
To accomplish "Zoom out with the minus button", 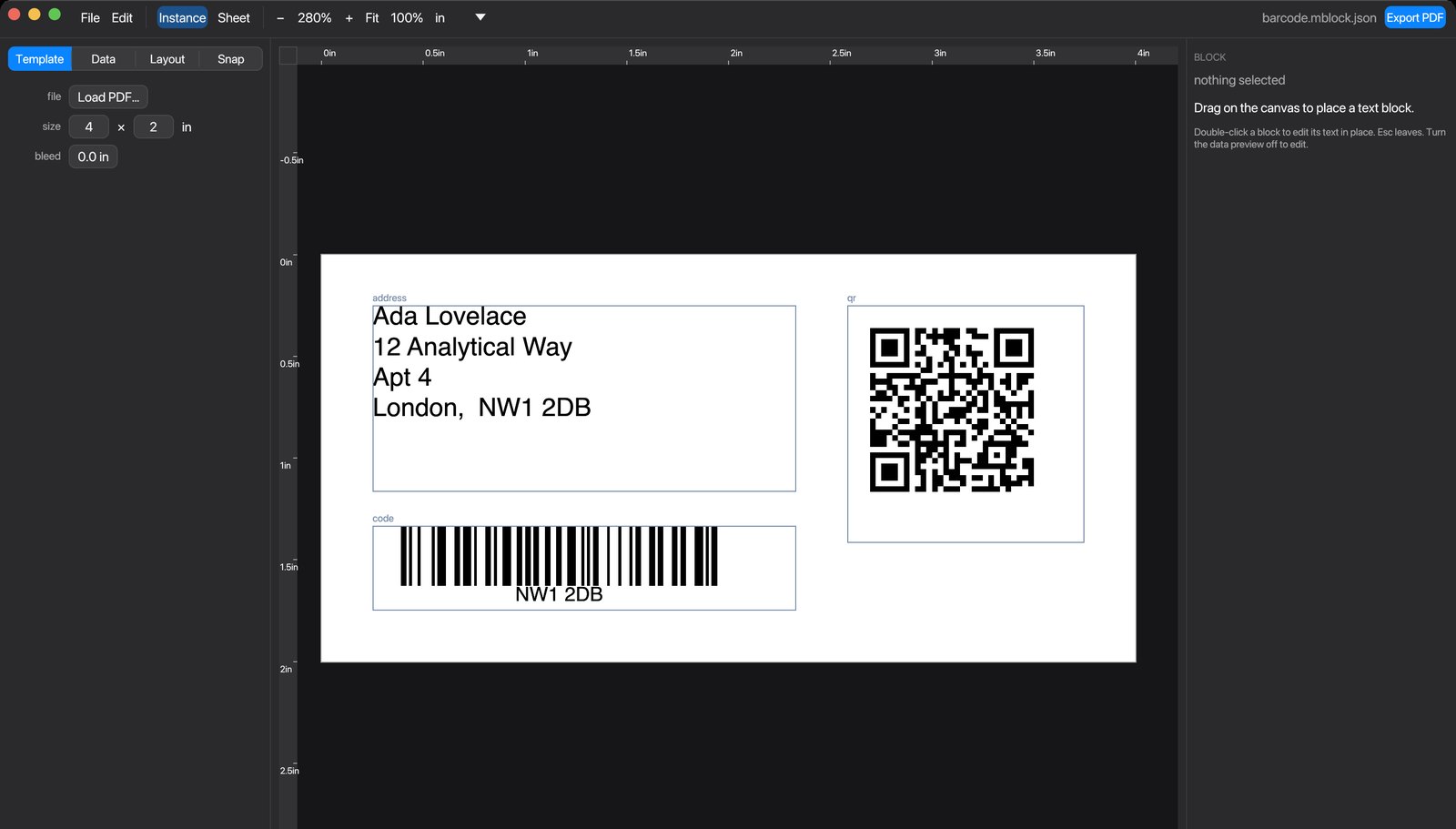I will pyautogui.click(x=280, y=17).
